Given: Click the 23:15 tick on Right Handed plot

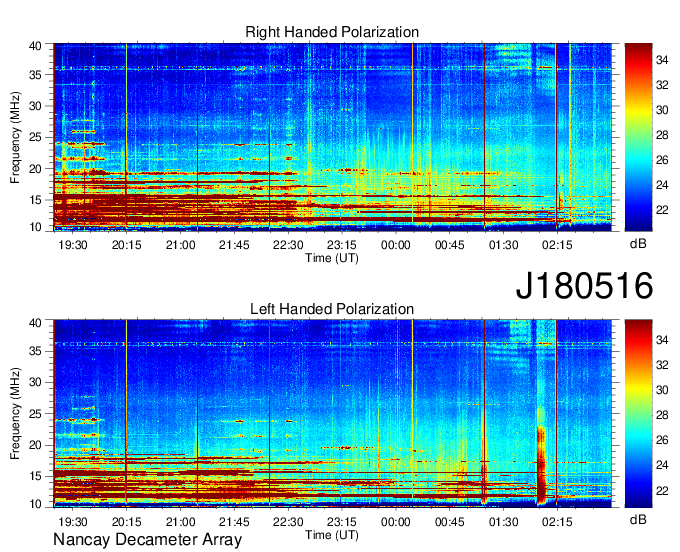Looking at the screenshot, I should 342,245.
